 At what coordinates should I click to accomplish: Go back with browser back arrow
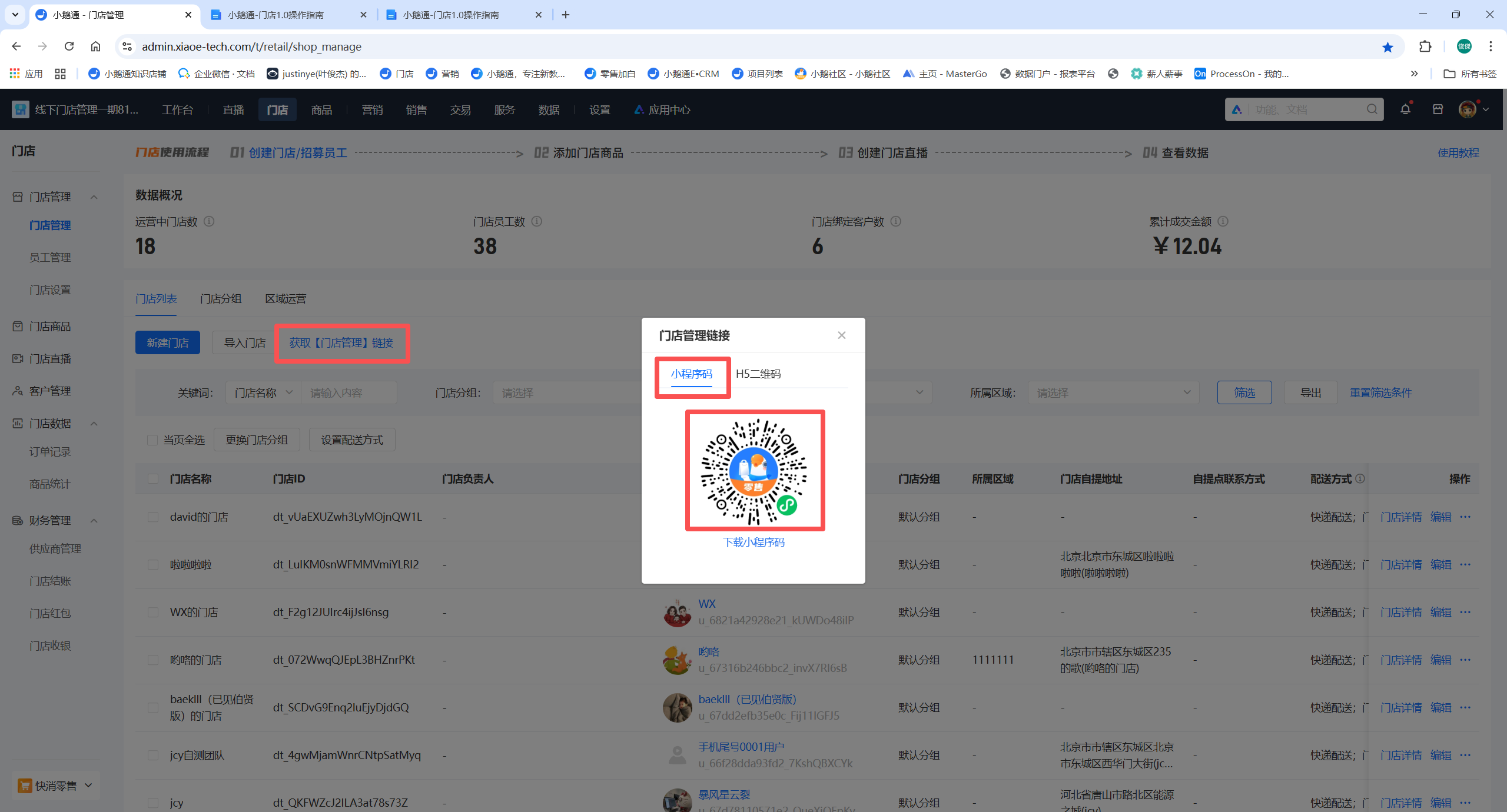coord(16,46)
